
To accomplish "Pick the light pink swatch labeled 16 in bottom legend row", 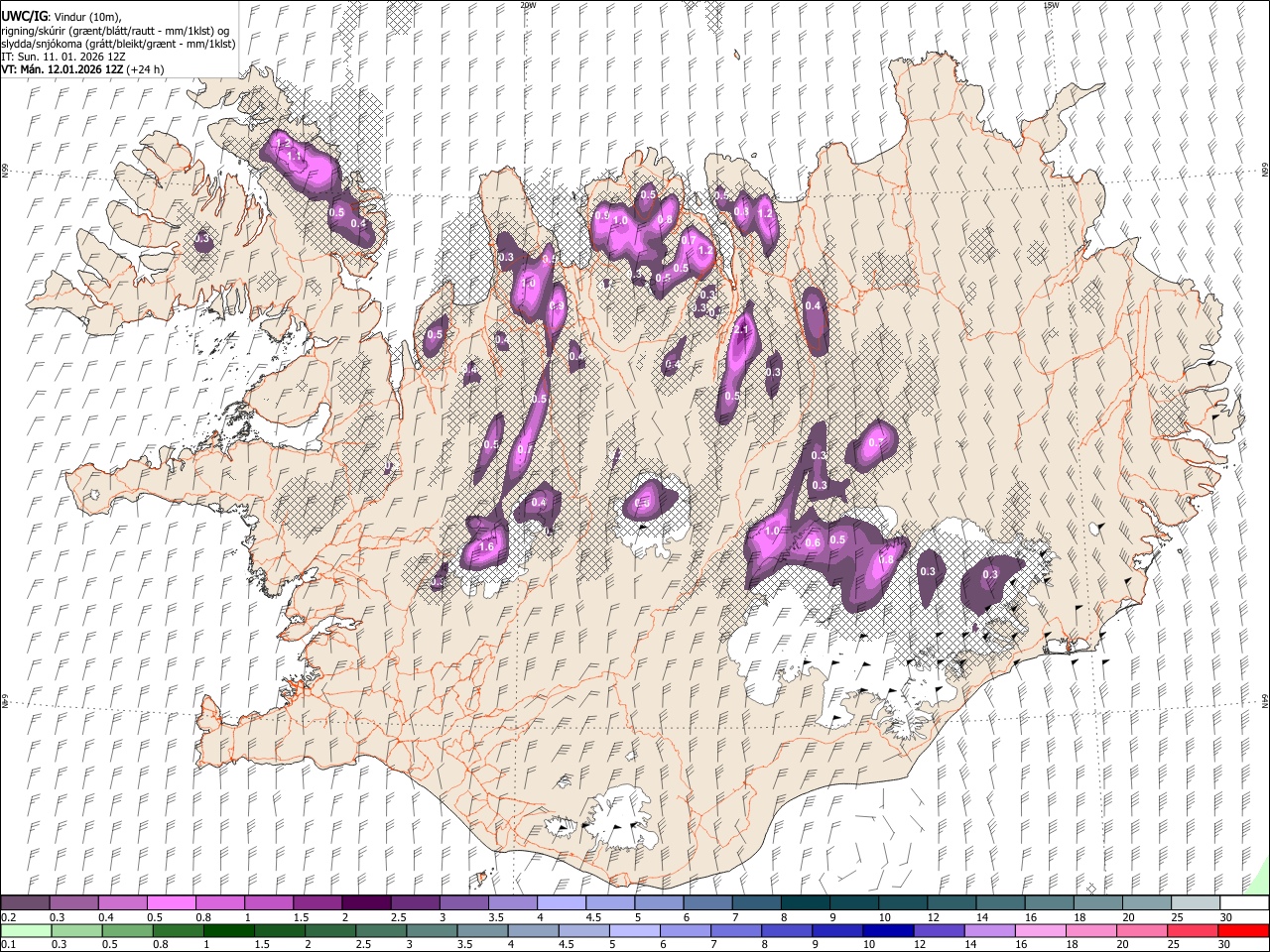I will (x=1040, y=930).
